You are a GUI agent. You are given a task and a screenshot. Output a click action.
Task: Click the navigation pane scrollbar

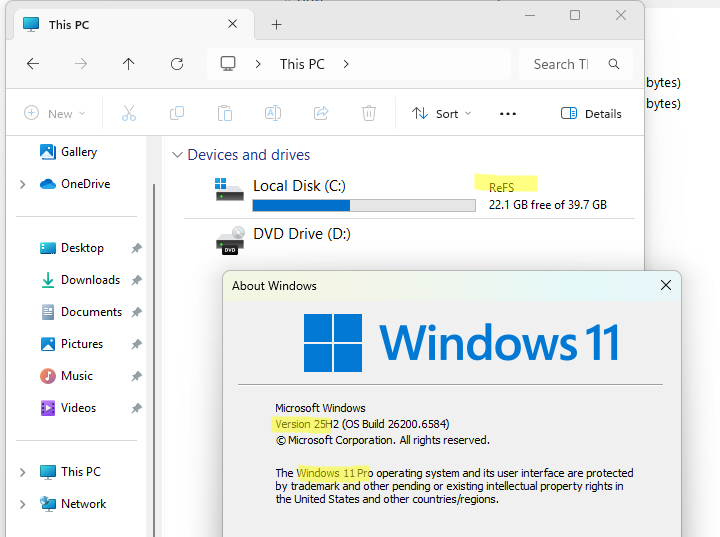pos(154,358)
